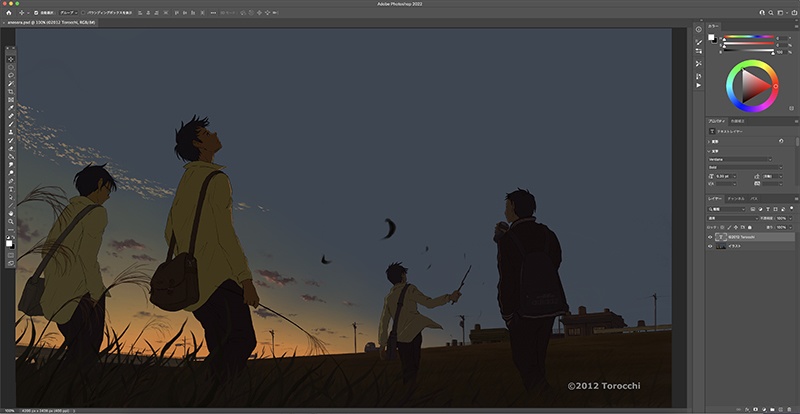The width and height of the screenshot is (800, 414).
Task: Select the Move tool in the toolbox
Action: coord(11,59)
